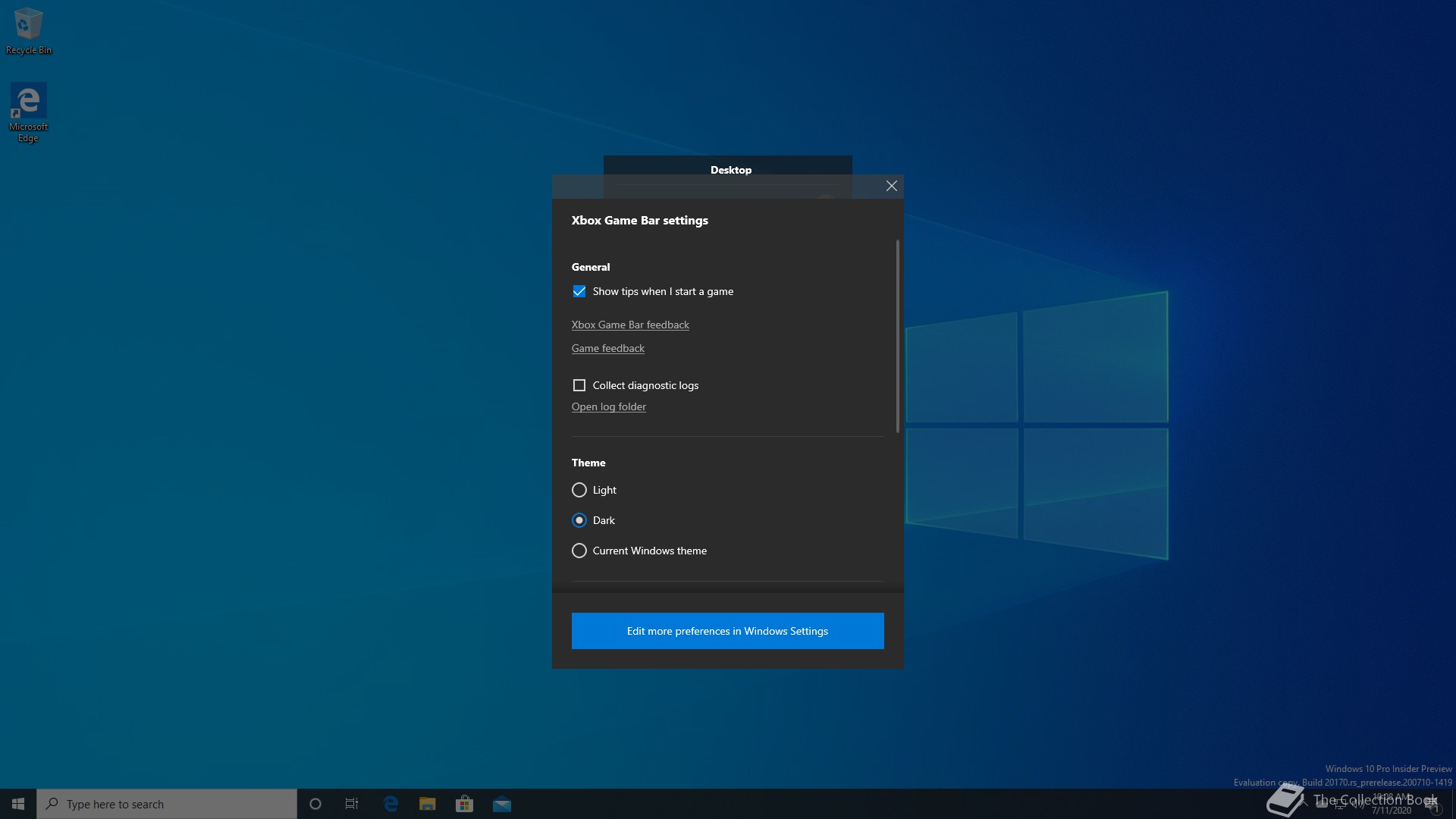Open the Xbox Game Bar feedback link
The width and height of the screenshot is (1456, 819).
(630, 325)
